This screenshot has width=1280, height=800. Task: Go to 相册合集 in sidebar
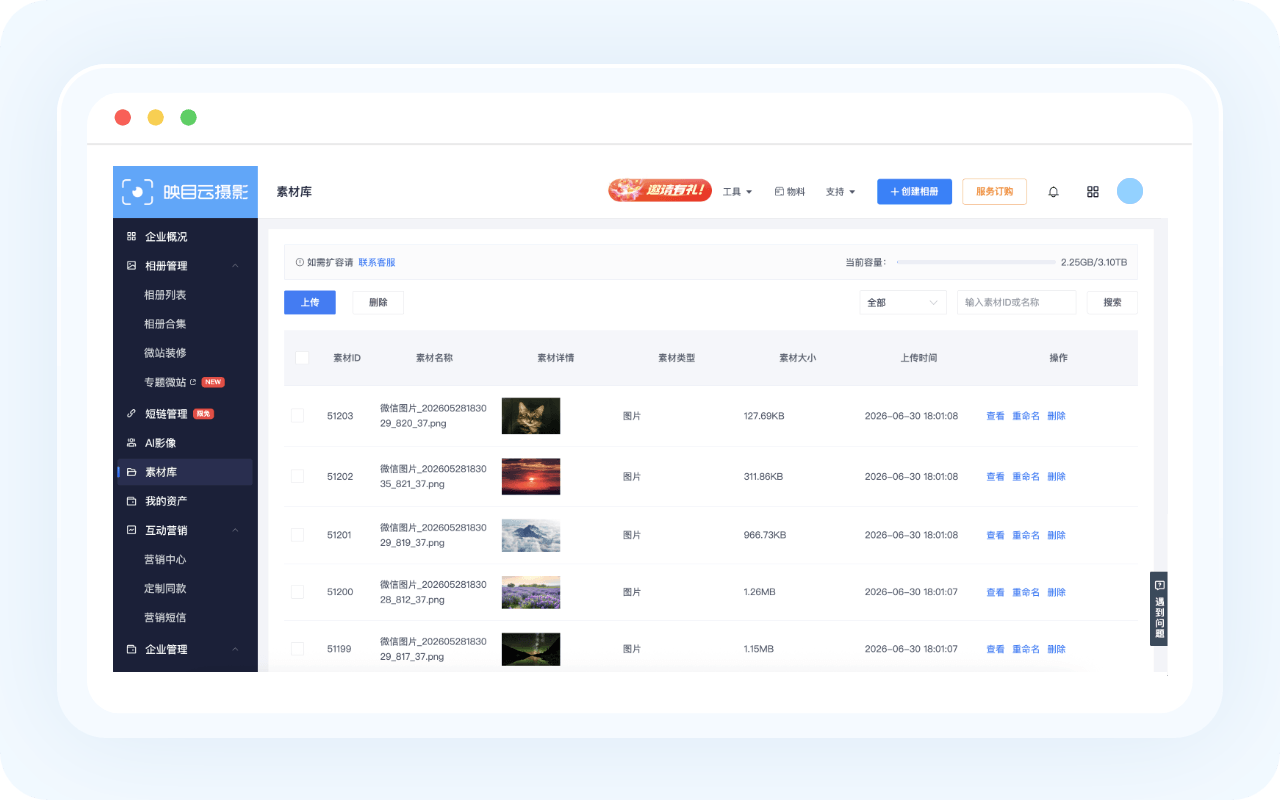pyautogui.click(x=165, y=324)
